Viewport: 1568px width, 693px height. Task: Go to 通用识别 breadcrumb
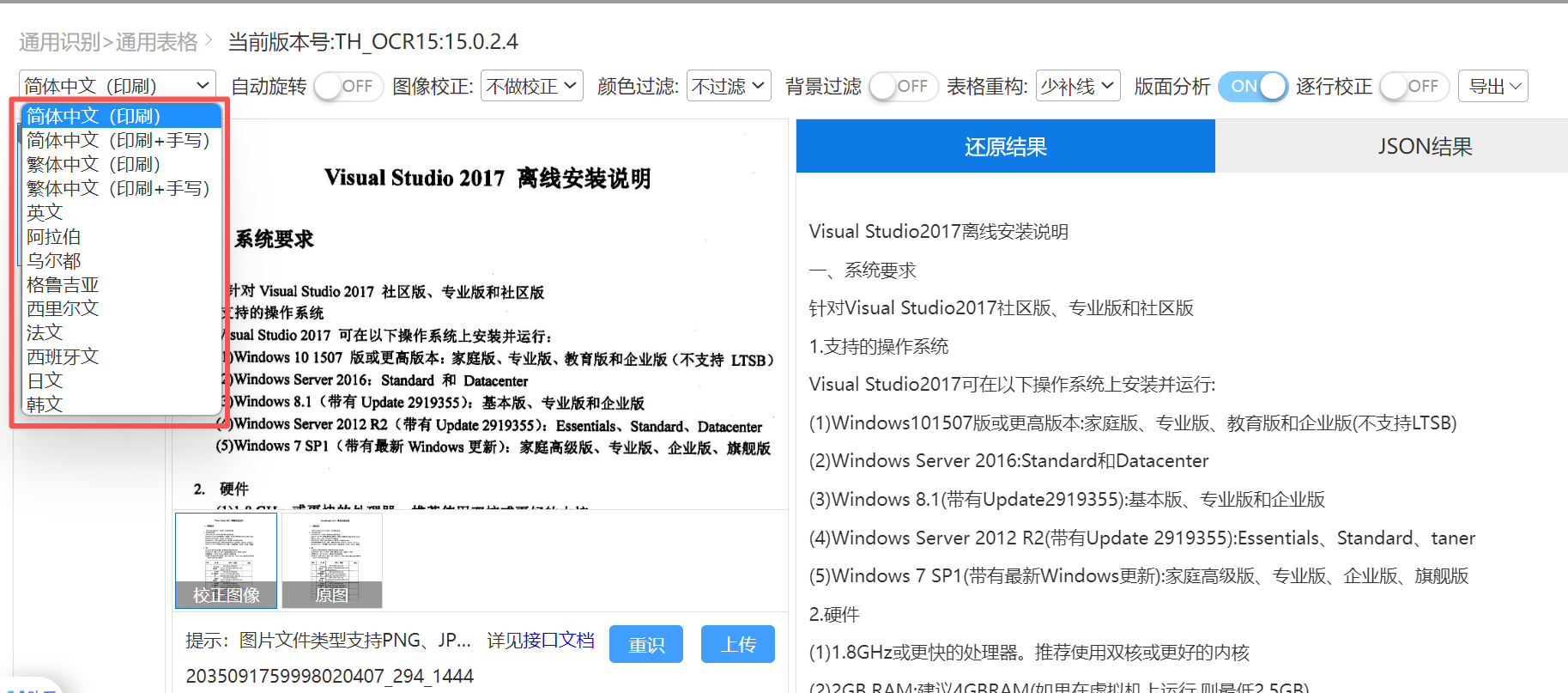(x=60, y=42)
